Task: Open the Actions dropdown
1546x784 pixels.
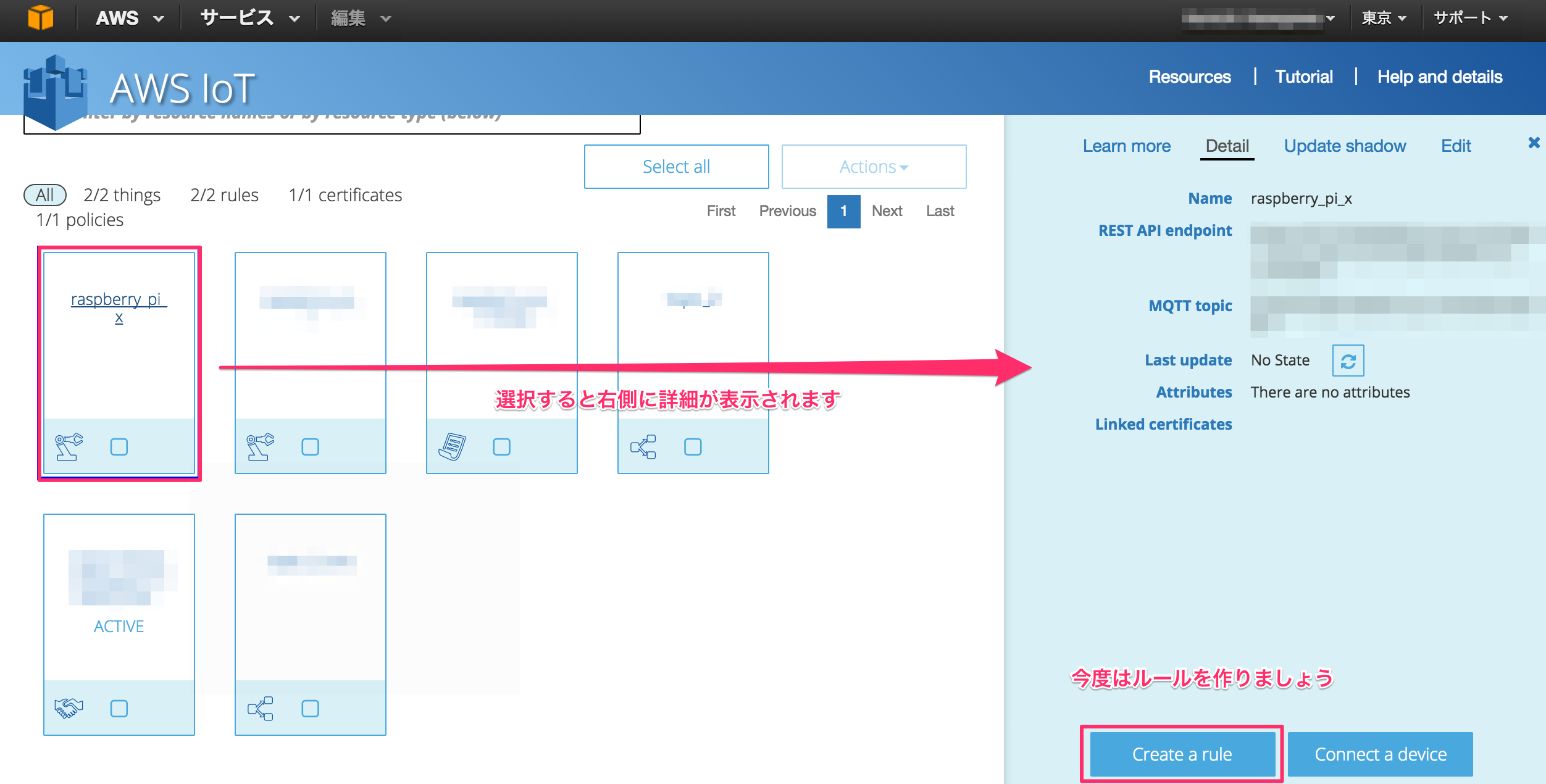Action: (x=872, y=166)
